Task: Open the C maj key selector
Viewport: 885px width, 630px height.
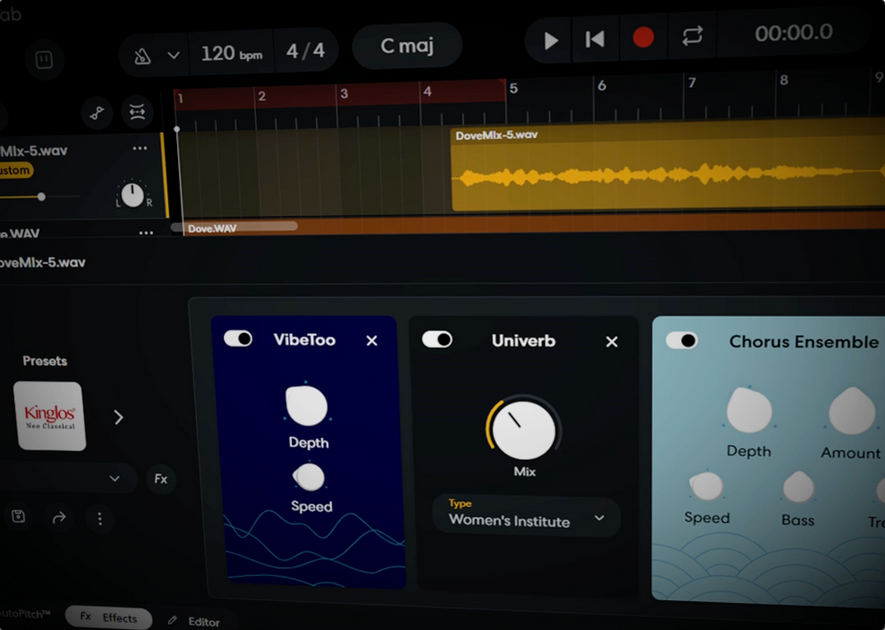Action: tap(406, 45)
